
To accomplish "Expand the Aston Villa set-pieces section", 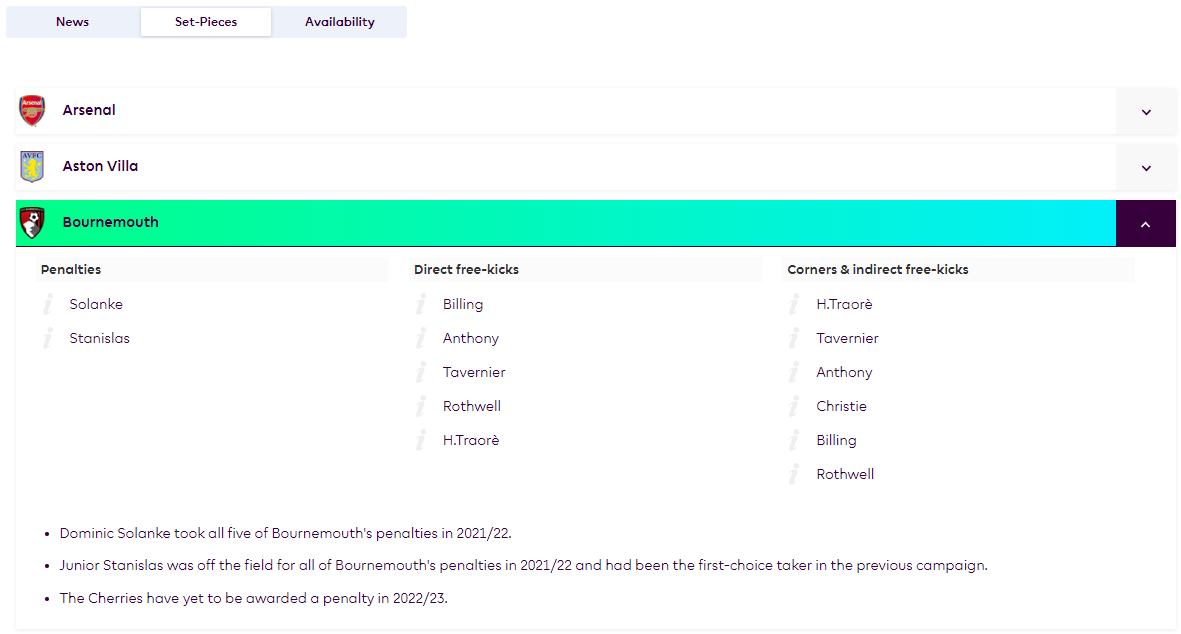I will coord(1146,168).
